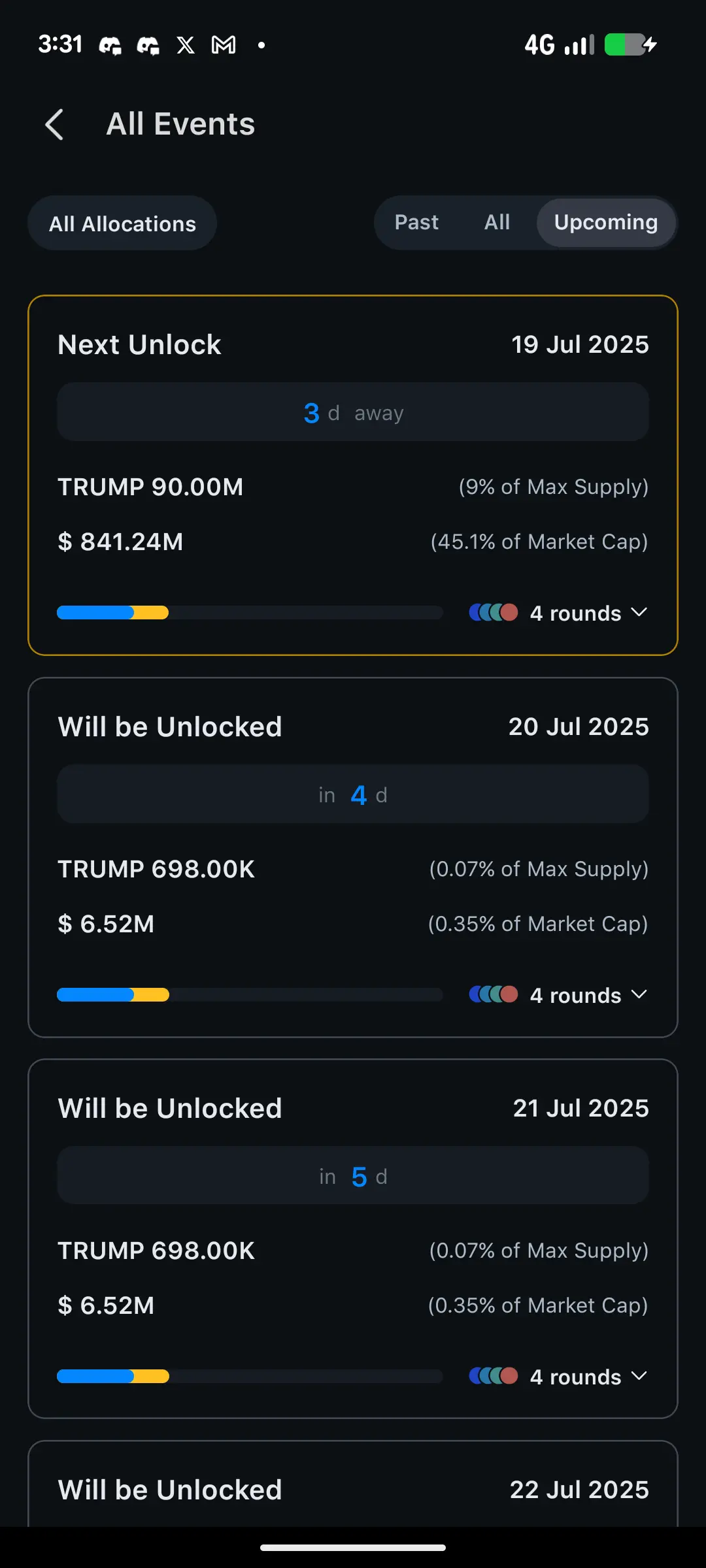Expand 4 rounds in Next Unlock card
Screen dimensions: 706x1568
pyautogui.click(x=588, y=613)
